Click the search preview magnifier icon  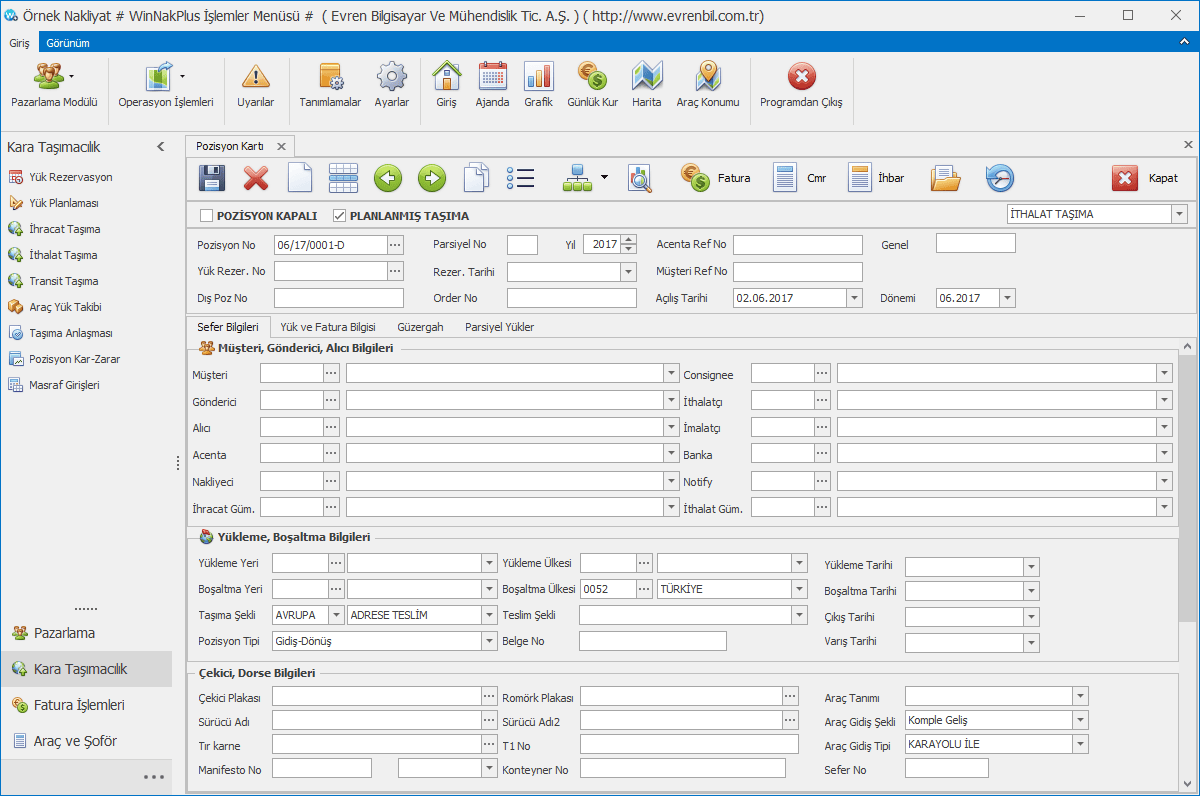pyautogui.click(x=640, y=178)
